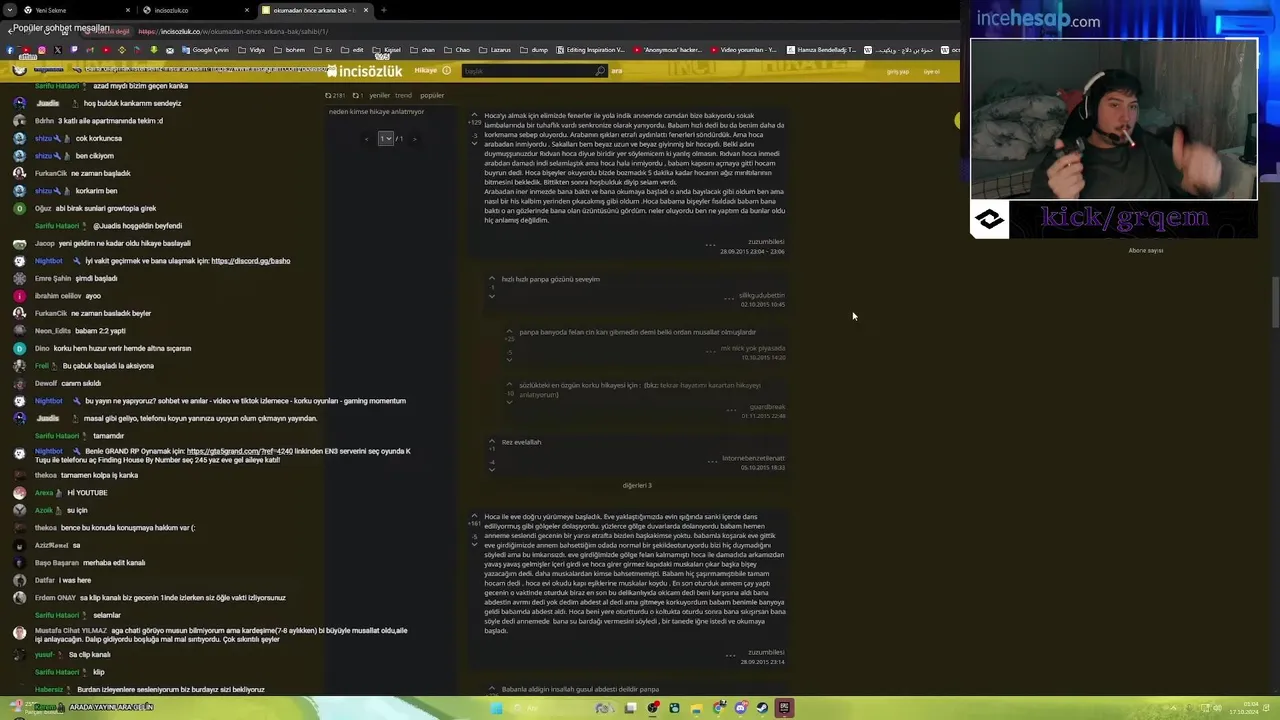
Task: Open the 'bohem' bookmark folder
Action: 289,50
